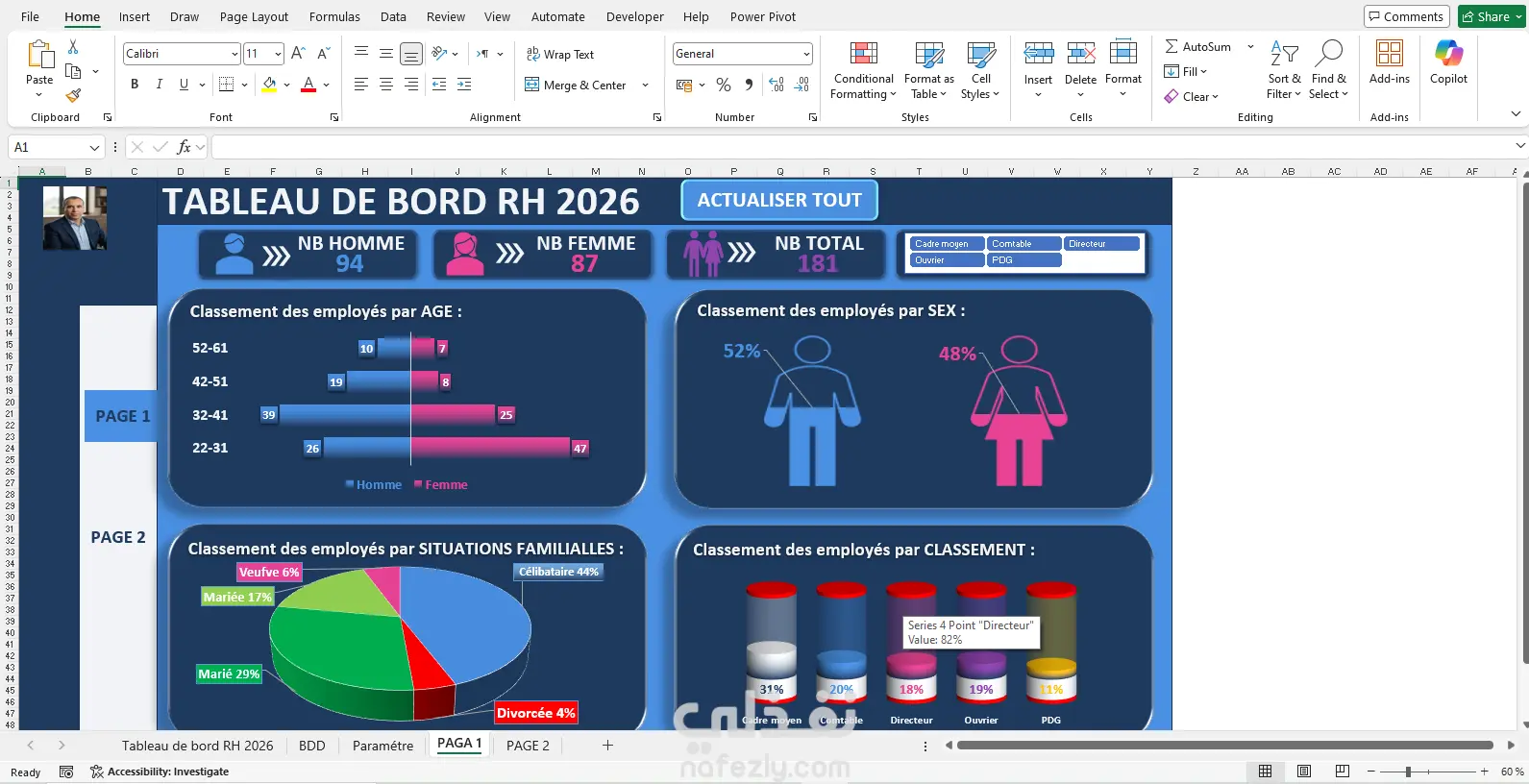Open Conditional Formatting menu
Image resolution: width=1529 pixels, height=784 pixels.
(x=863, y=71)
